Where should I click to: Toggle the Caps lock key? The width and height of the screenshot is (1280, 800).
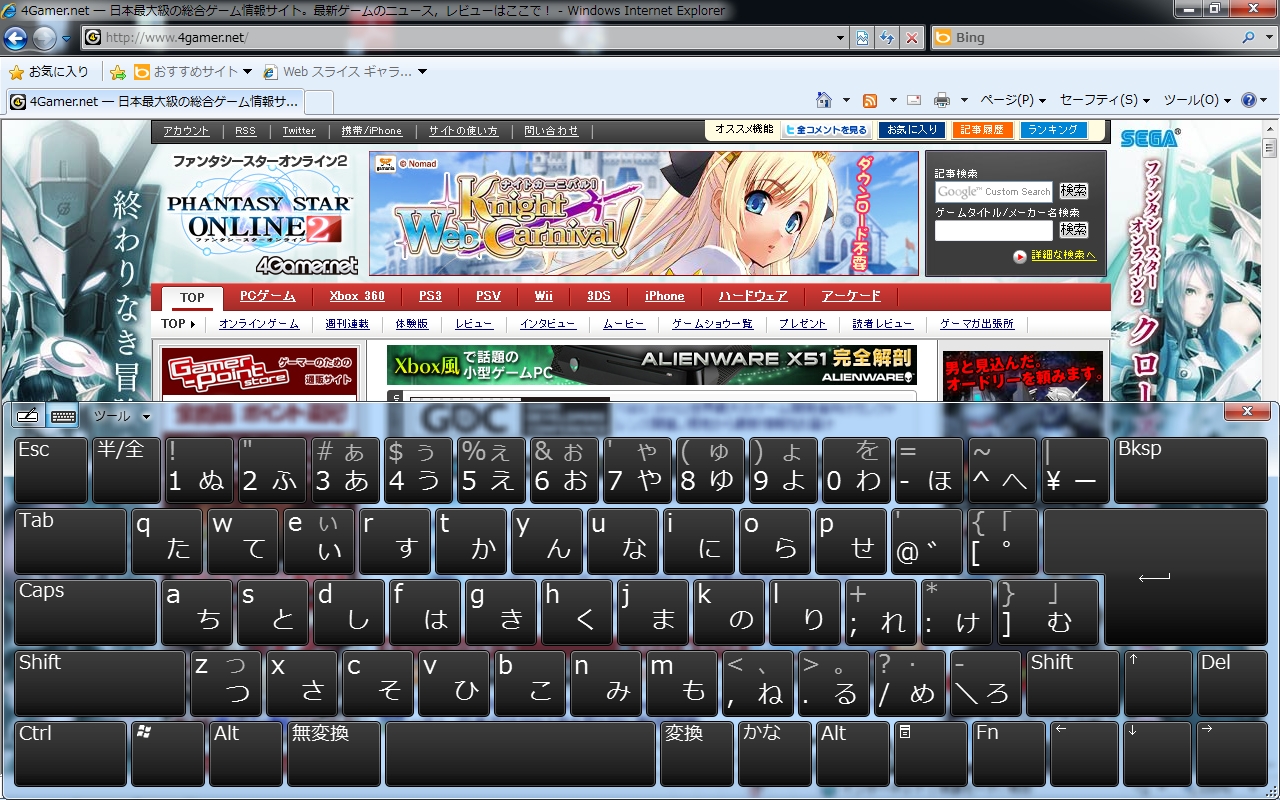(85, 612)
